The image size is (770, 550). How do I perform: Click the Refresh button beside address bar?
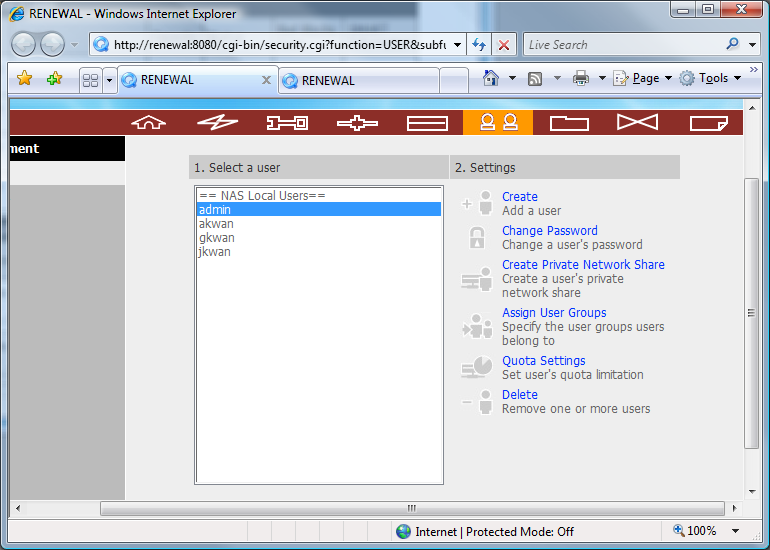479,45
